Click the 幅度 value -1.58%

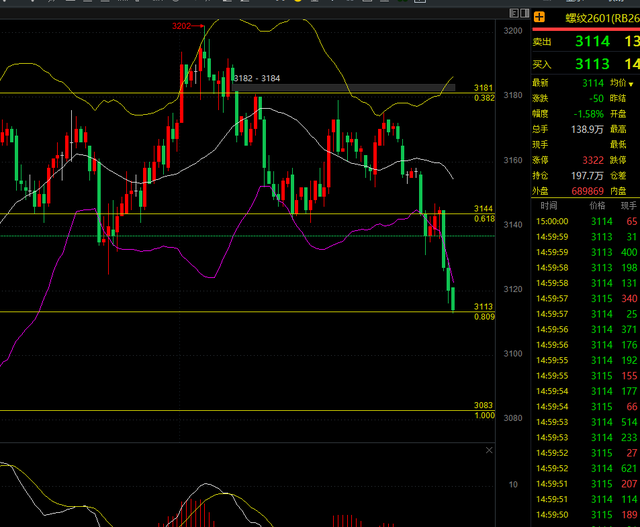pos(589,114)
